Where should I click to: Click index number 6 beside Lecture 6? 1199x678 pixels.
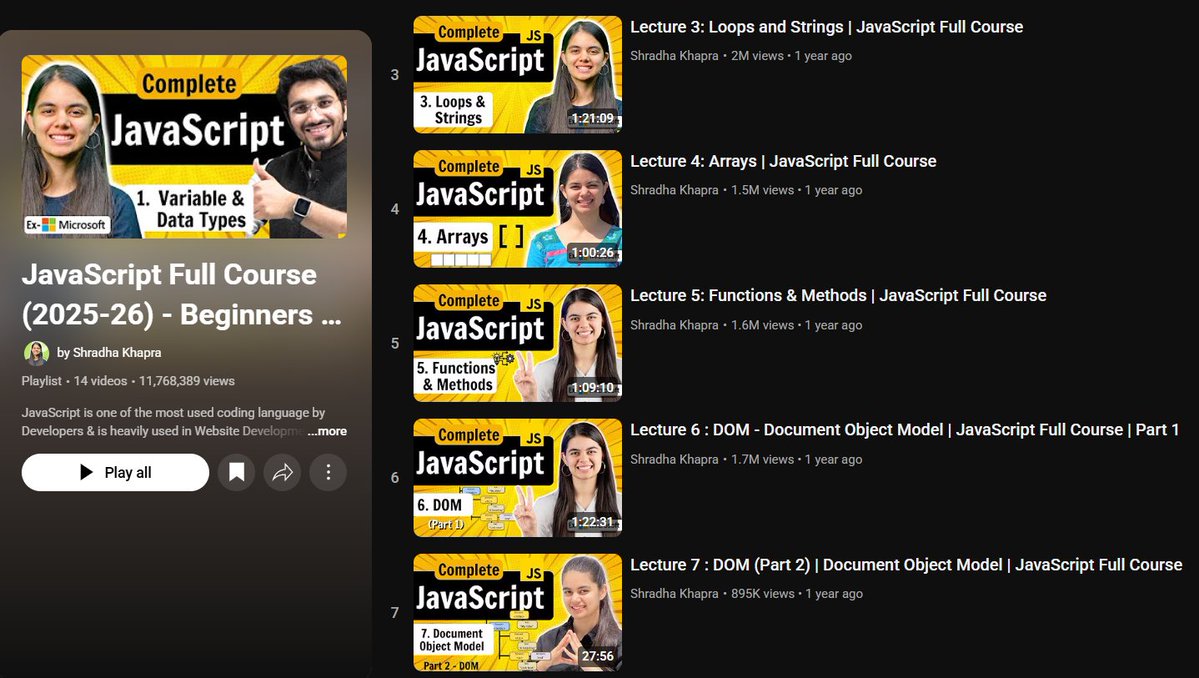[395, 478]
